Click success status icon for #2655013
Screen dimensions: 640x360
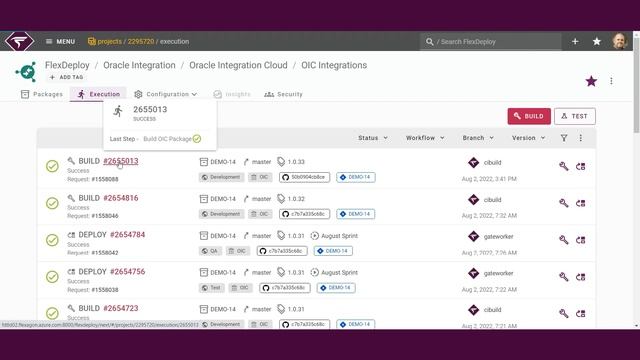[x=52, y=166]
